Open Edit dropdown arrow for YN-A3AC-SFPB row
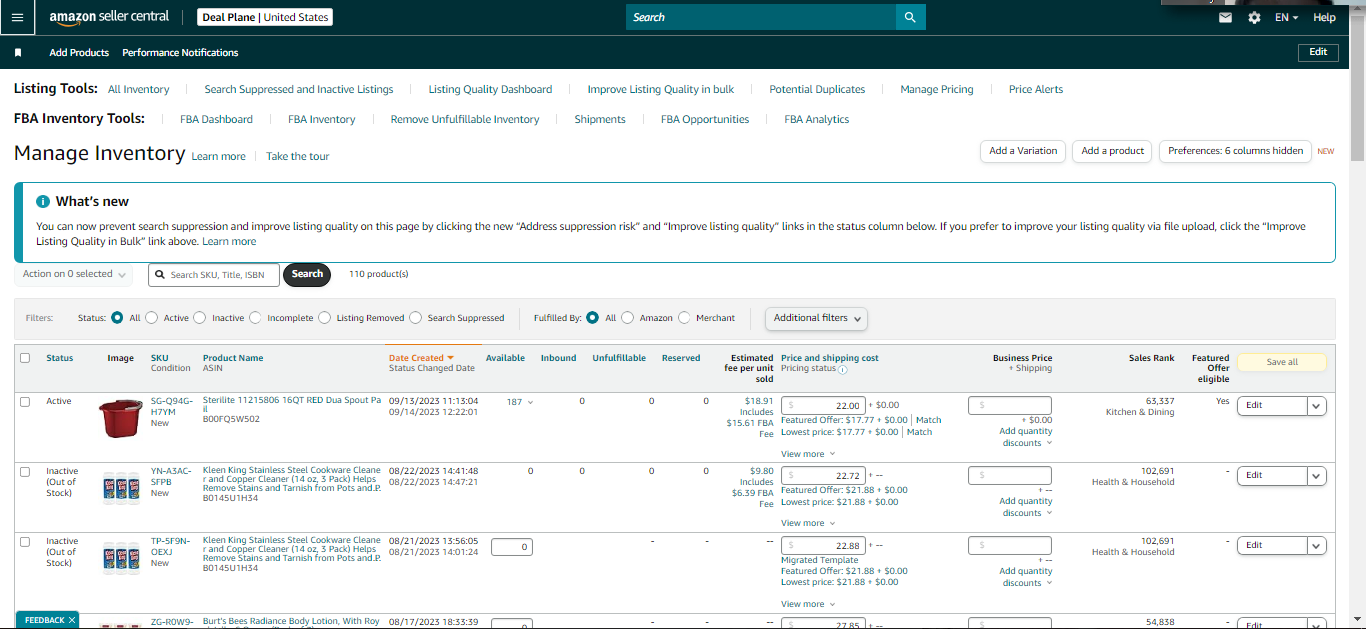This screenshot has height=629, width=1366. tap(1317, 476)
